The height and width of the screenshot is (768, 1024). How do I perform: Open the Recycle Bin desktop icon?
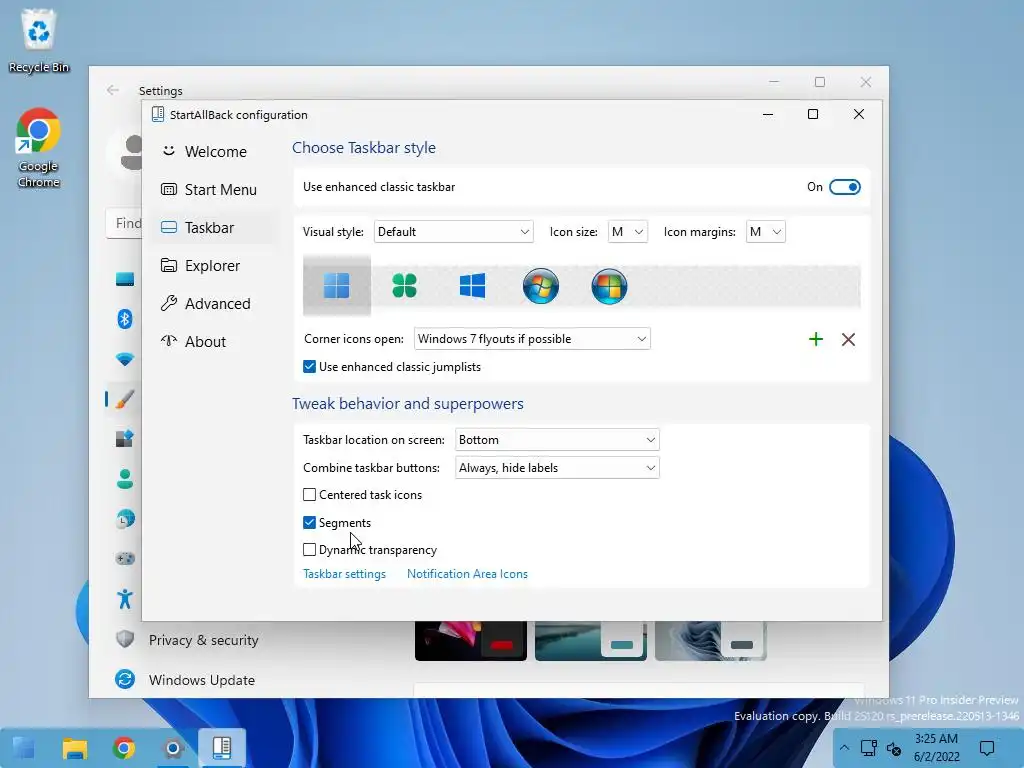[x=39, y=40]
